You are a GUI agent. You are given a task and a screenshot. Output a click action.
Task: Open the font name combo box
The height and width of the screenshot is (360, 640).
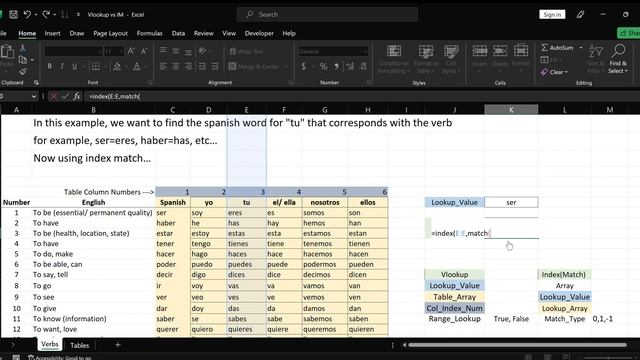[x=73, y=51]
